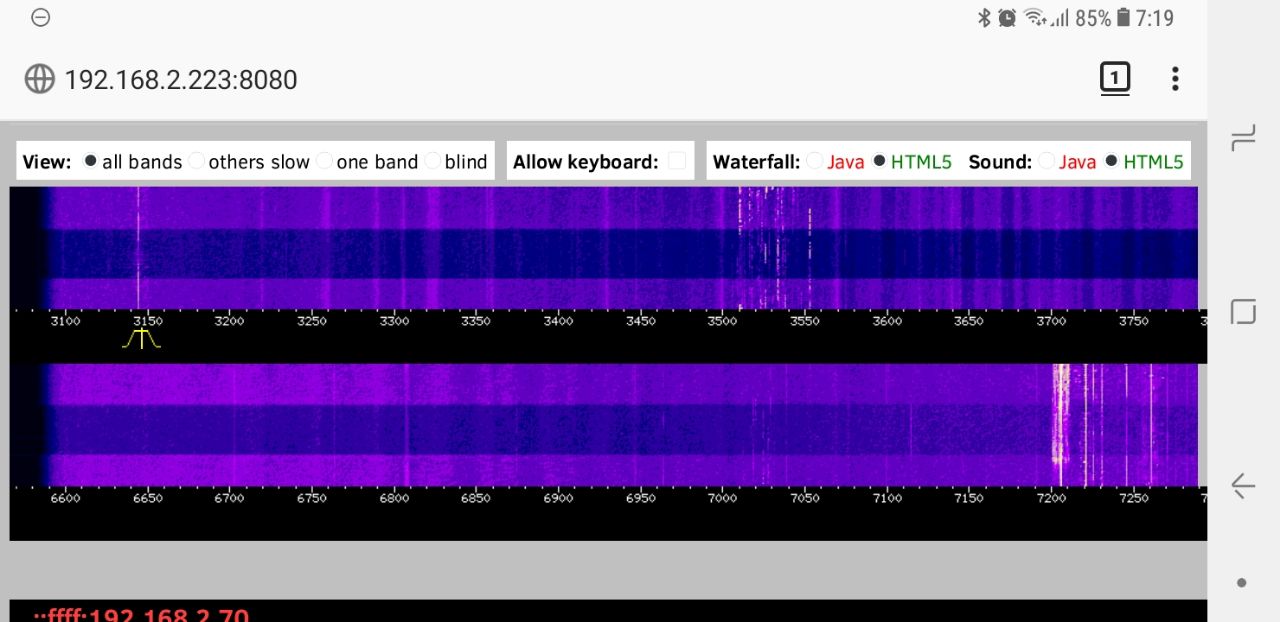Tap the Android back arrow

(1243, 487)
